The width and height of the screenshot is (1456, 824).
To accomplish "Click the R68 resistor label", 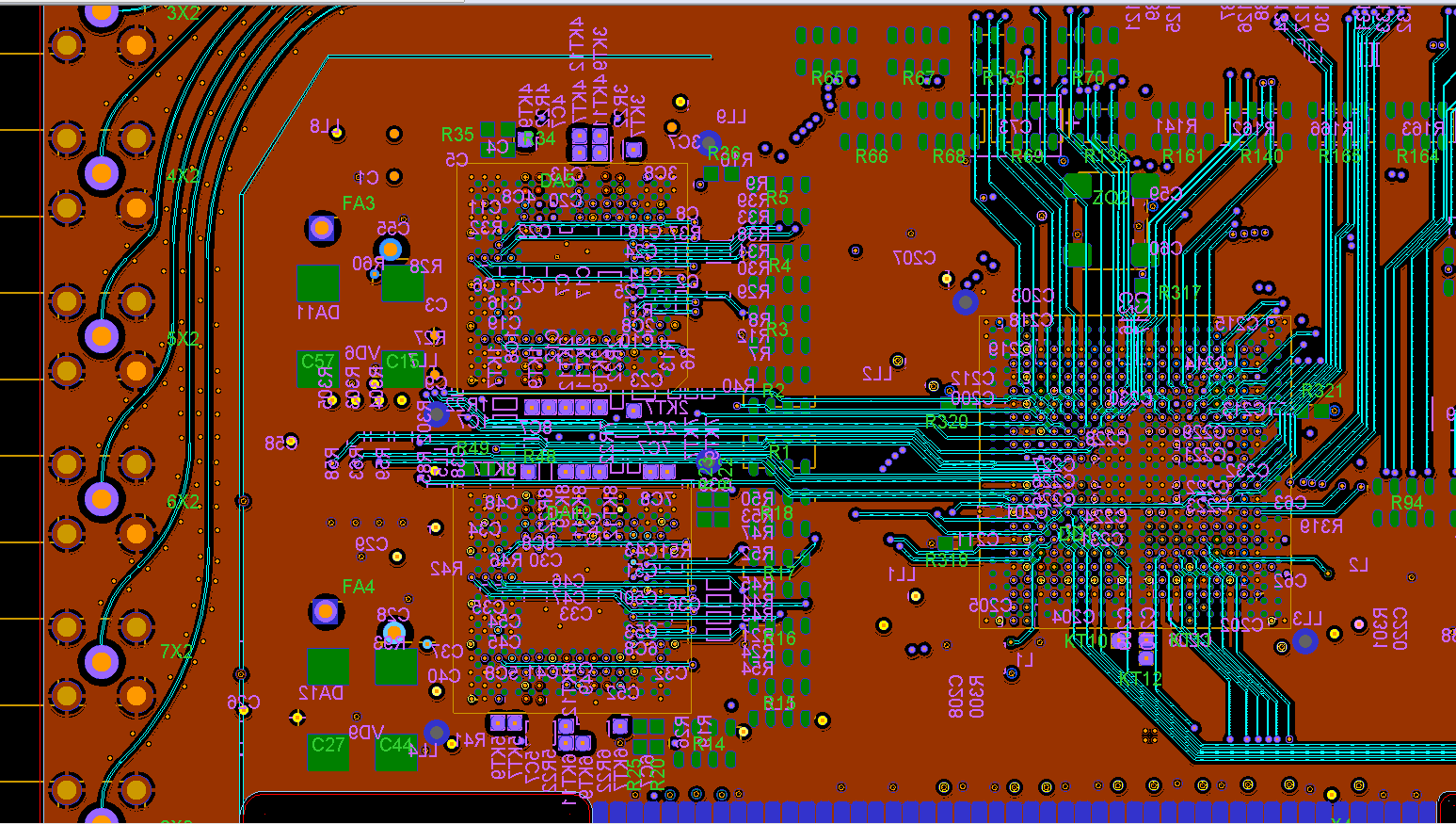I will (949, 156).
